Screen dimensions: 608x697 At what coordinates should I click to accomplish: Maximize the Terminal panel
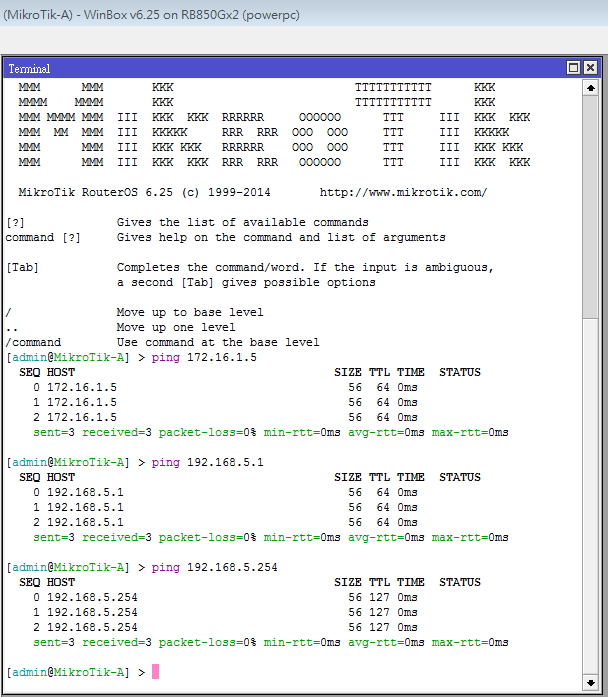[x=573, y=68]
